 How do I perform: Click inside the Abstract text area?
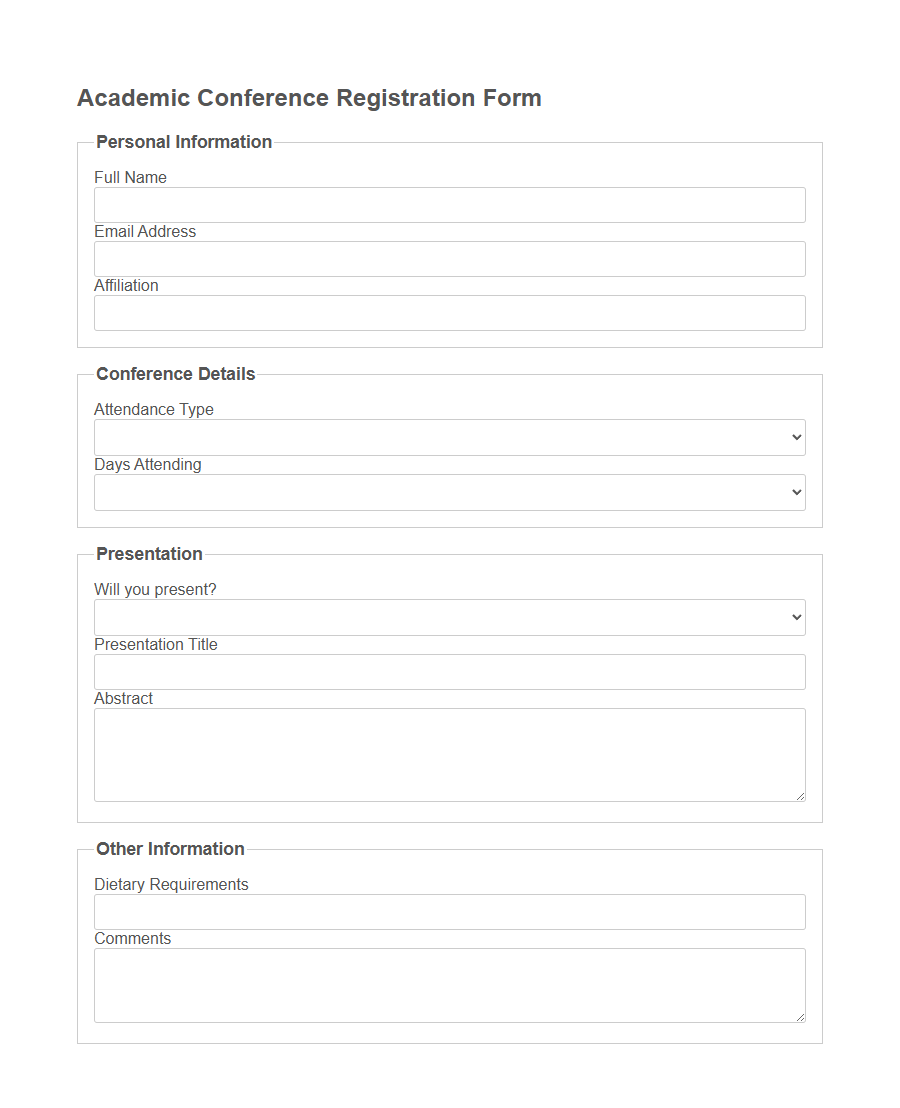click(x=449, y=750)
